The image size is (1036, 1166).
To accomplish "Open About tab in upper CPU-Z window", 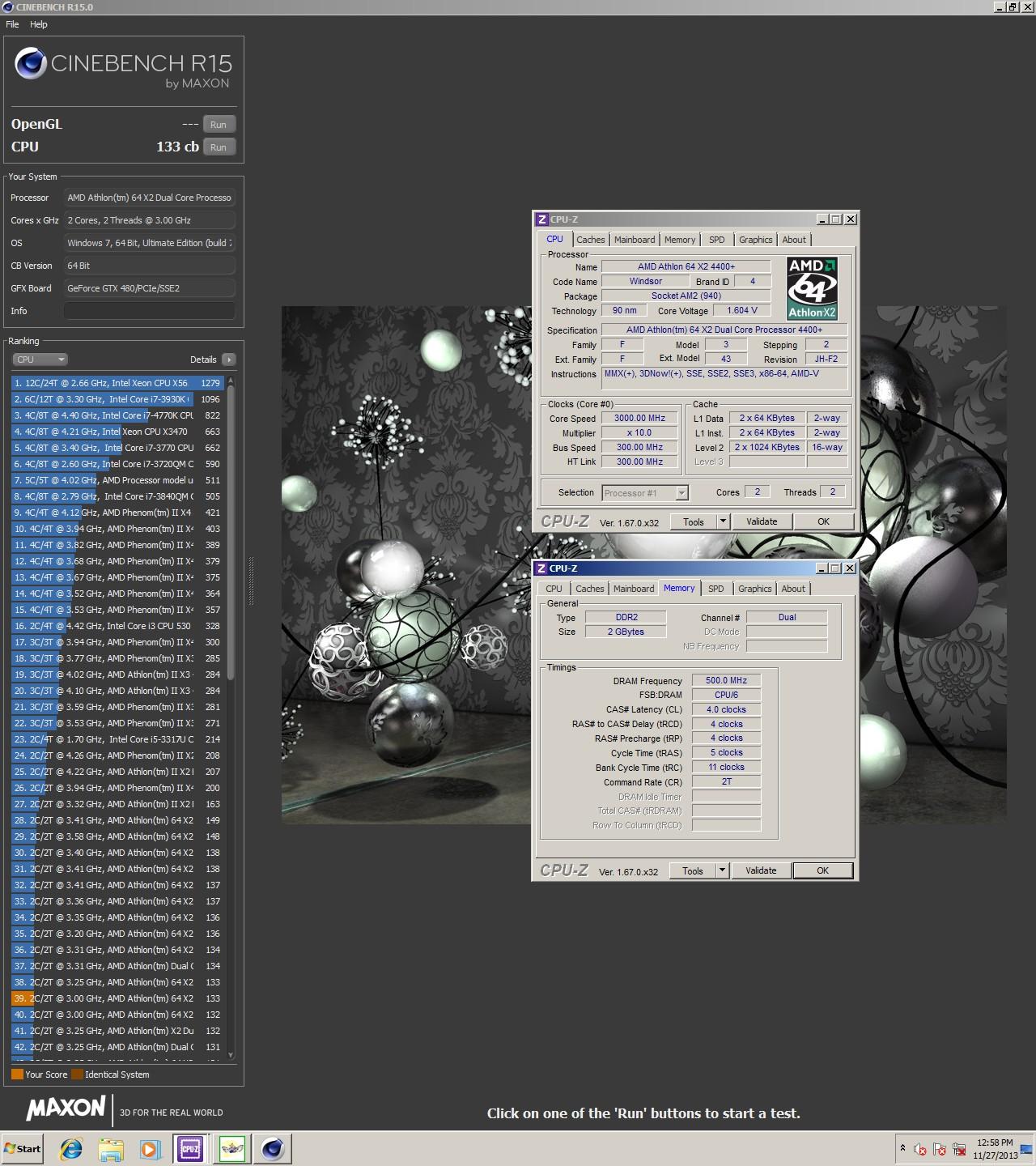I will tap(794, 240).
